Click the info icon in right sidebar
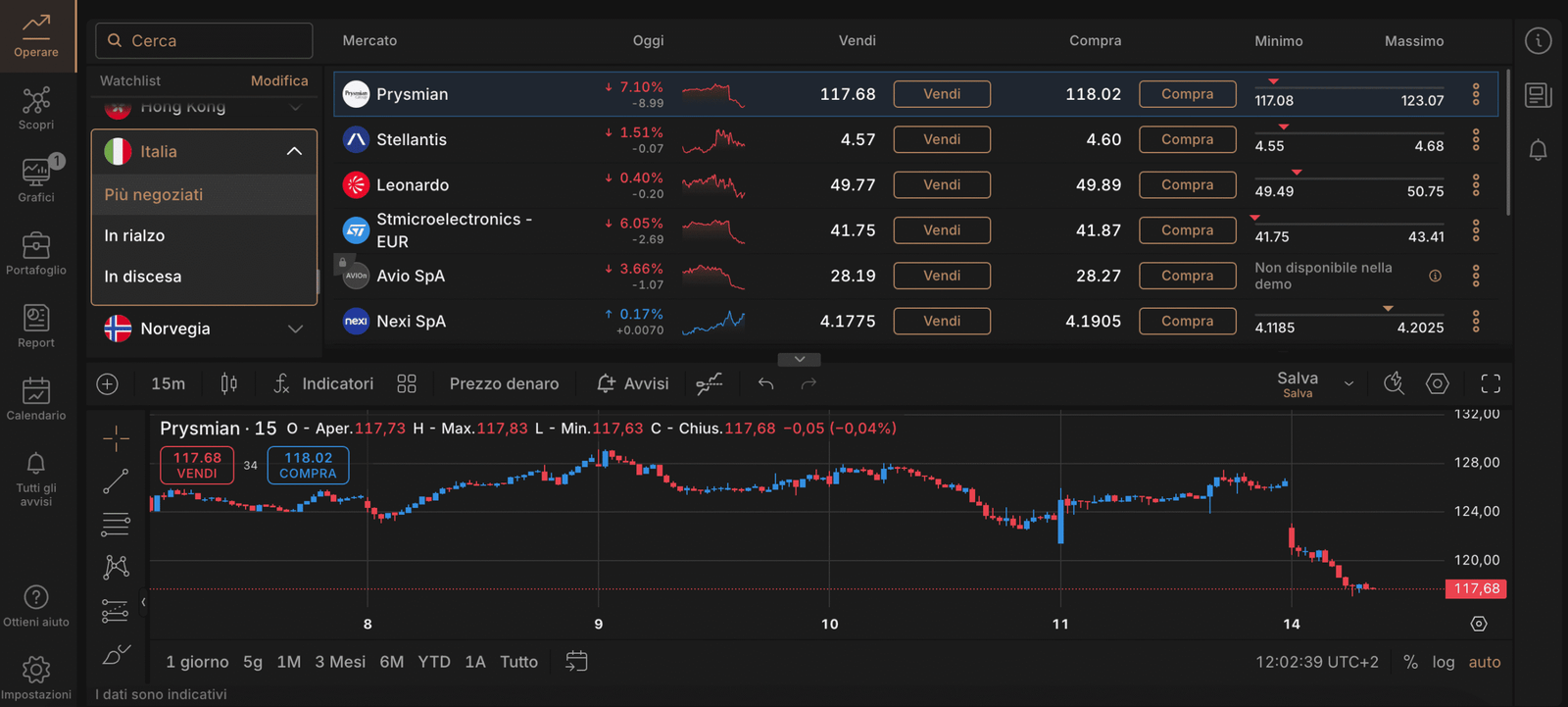The height and width of the screenshot is (707, 1568). [x=1538, y=41]
